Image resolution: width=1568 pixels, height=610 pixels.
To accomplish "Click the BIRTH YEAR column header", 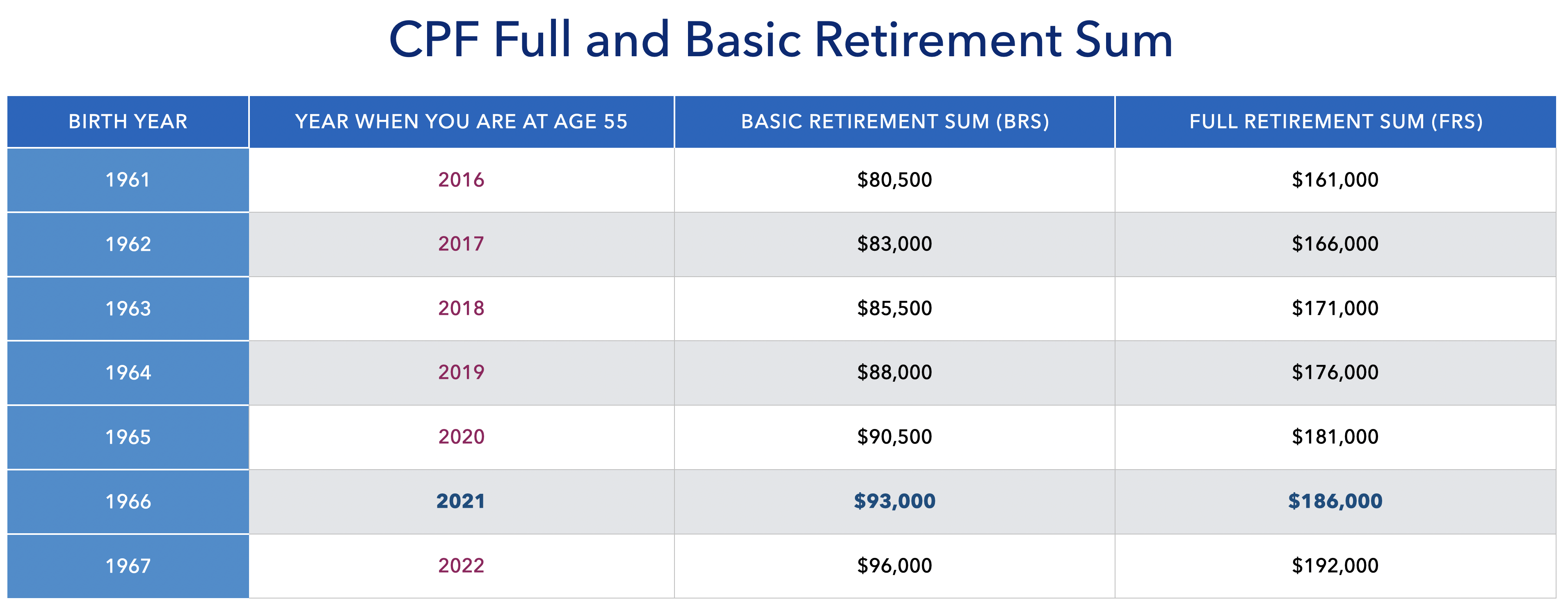I will [128, 122].
